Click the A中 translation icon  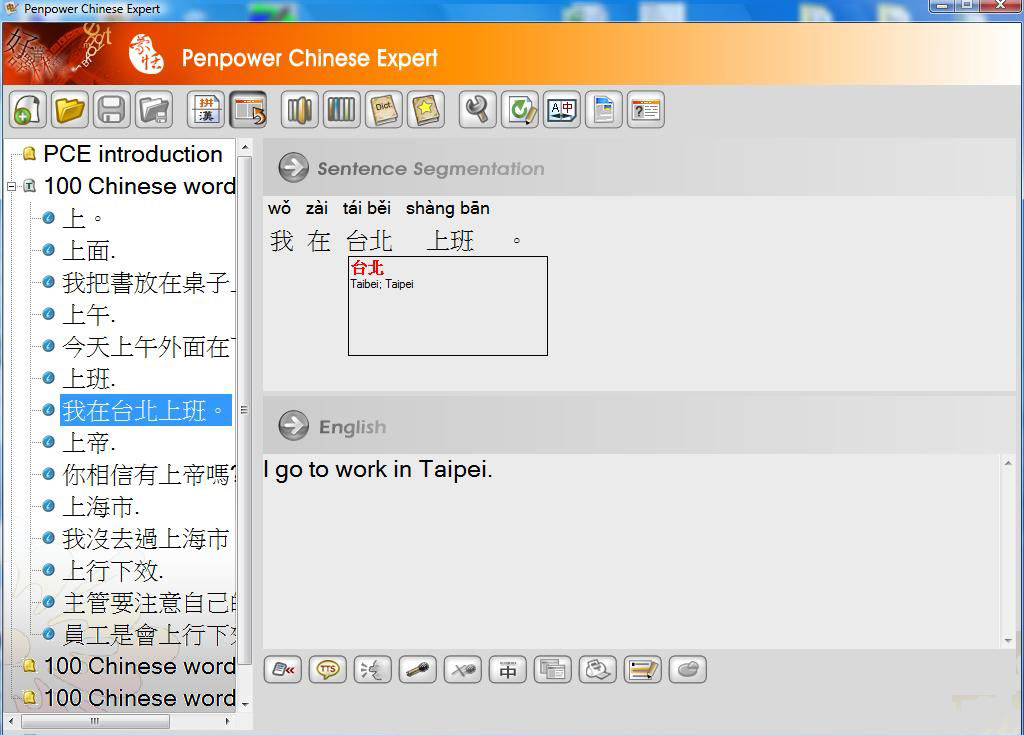[562, 110]
